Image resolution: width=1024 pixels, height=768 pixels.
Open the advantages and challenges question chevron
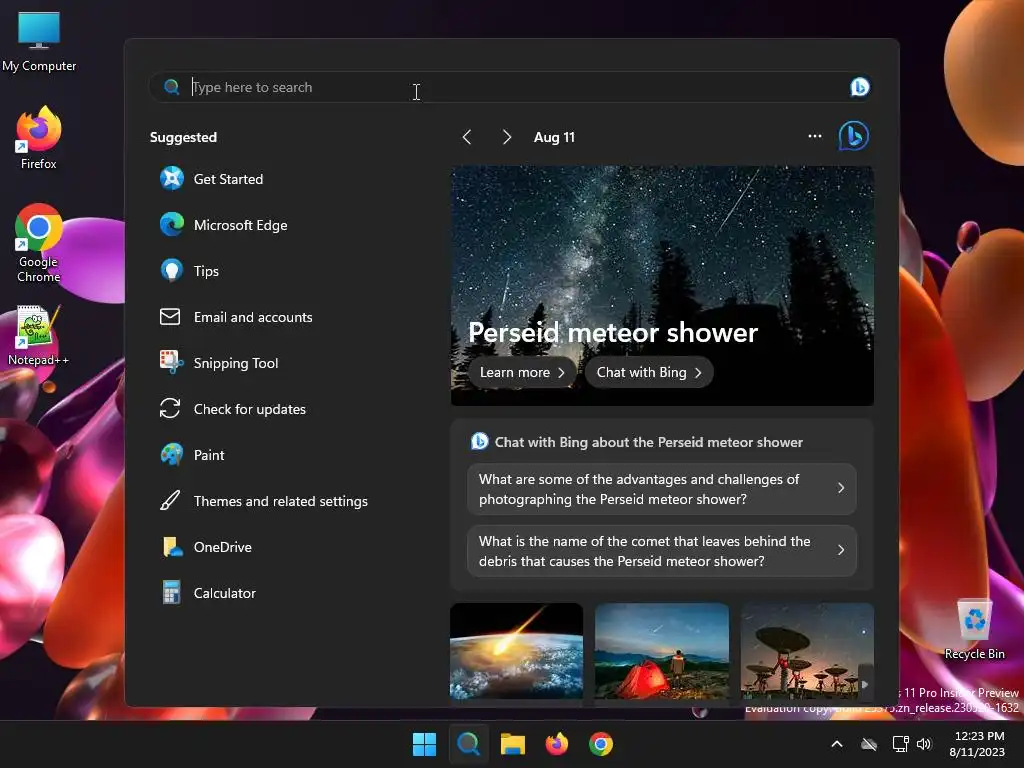tap(840, 488)
